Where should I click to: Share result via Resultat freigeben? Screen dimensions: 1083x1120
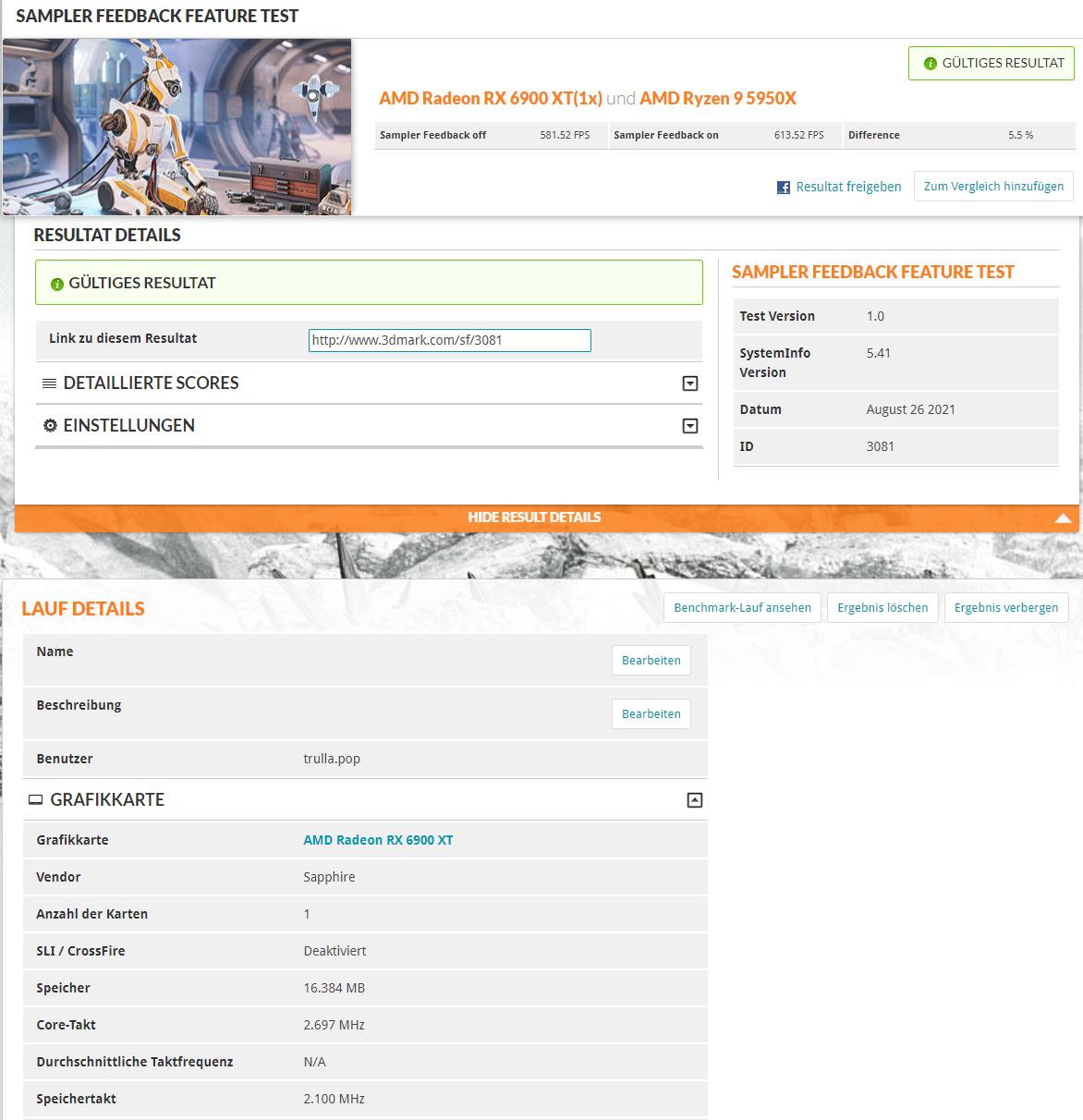point(848,187)
